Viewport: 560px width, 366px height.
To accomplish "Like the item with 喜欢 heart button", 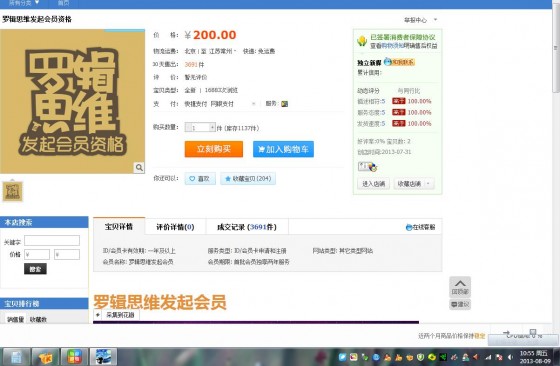I will tap(200, 179).
